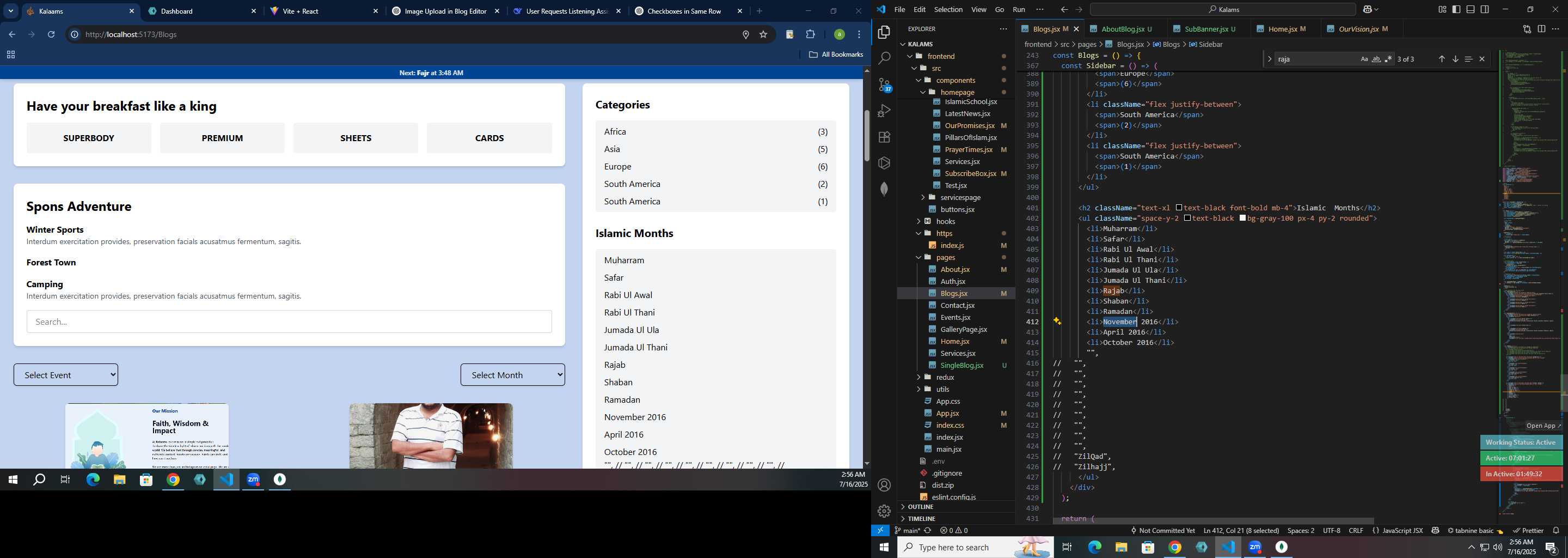This screenshot has height=558, width=1568.
Task: Click the text-black color swatch on line 402
Action: tap(1187, 218)
